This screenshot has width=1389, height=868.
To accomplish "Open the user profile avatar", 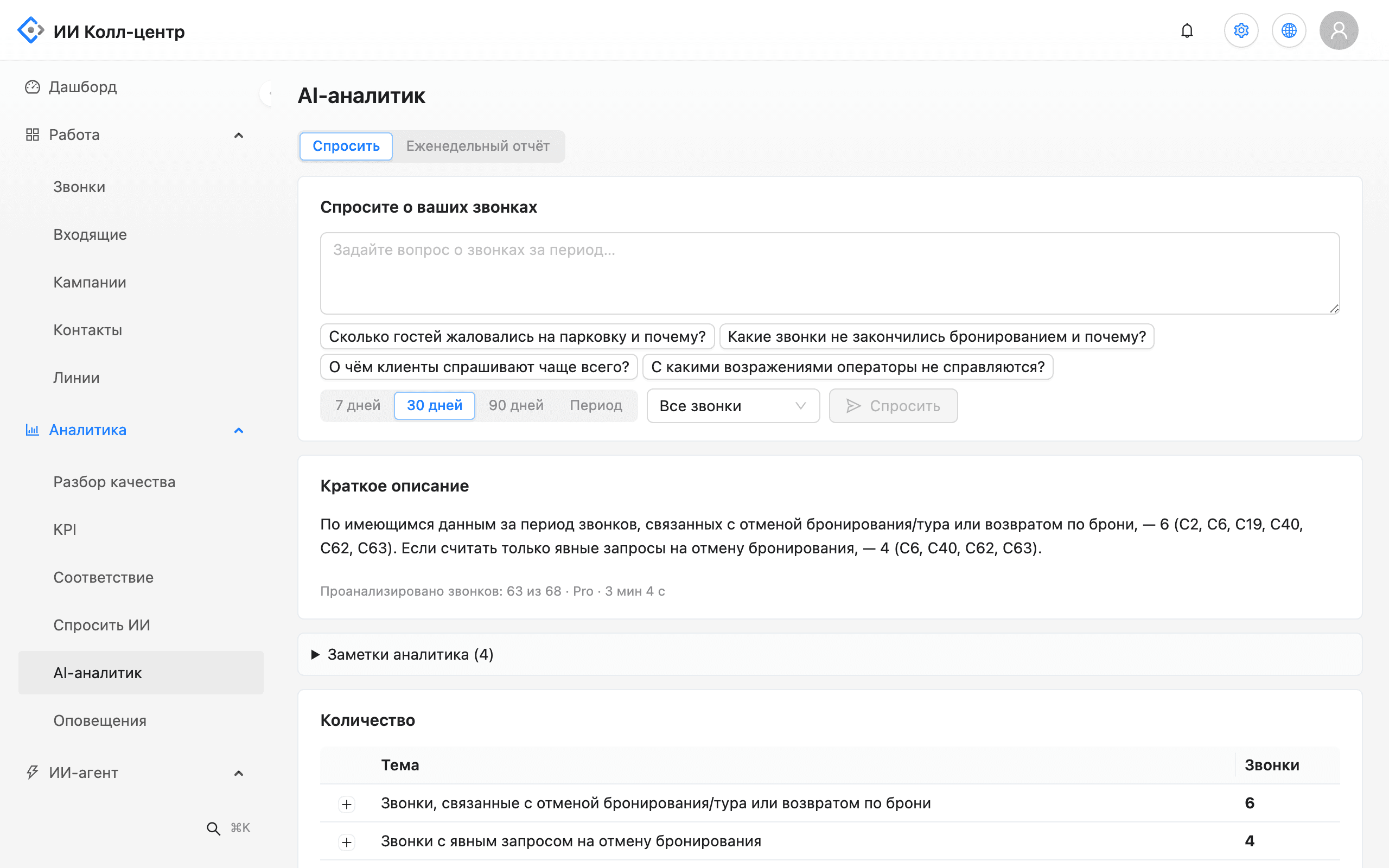I will tap(1339, 30).
